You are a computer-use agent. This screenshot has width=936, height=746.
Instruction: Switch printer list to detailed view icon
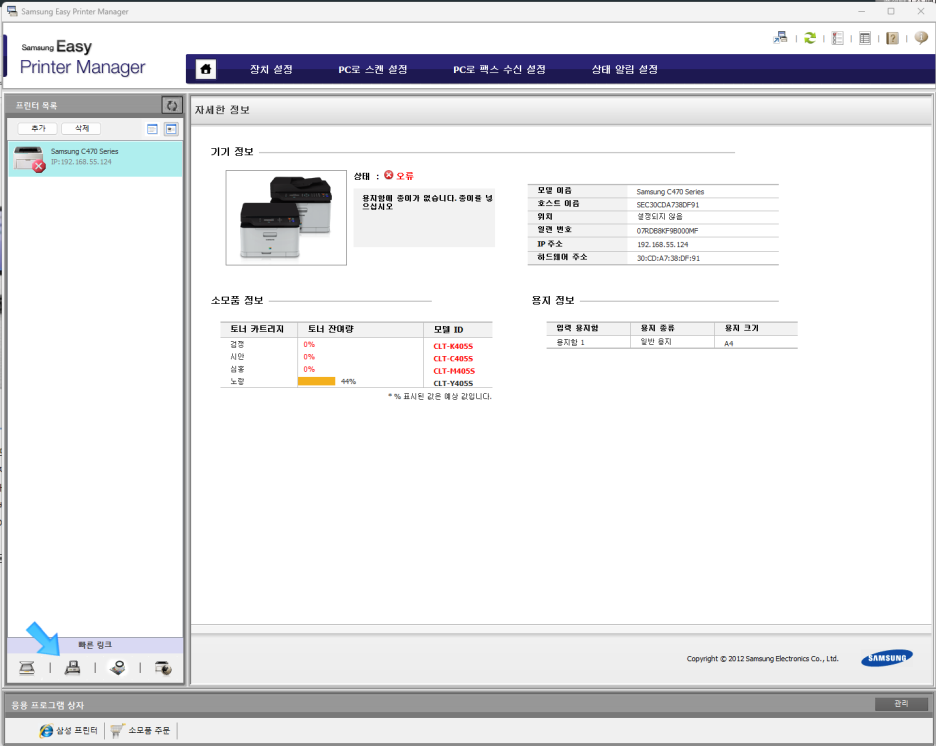coord(171,129)
